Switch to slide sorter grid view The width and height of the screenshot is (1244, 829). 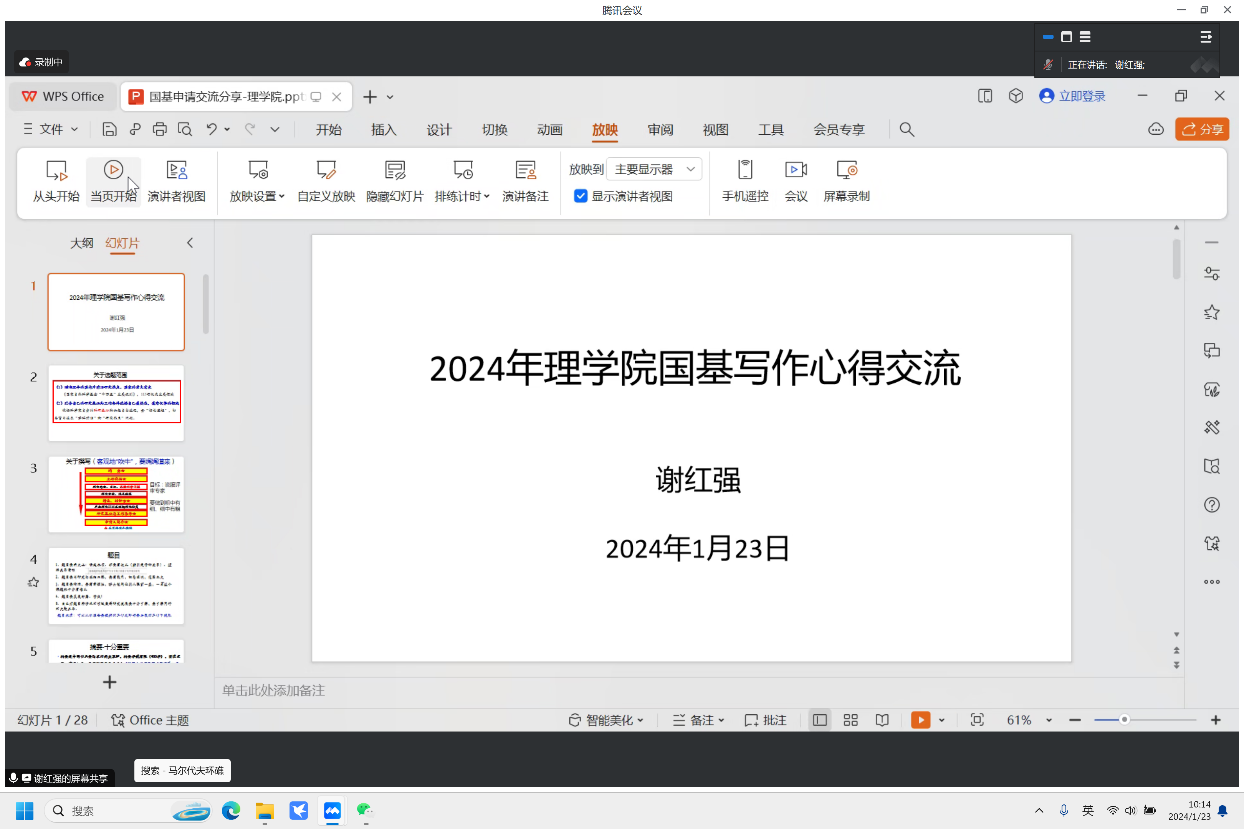coord(851,720)
